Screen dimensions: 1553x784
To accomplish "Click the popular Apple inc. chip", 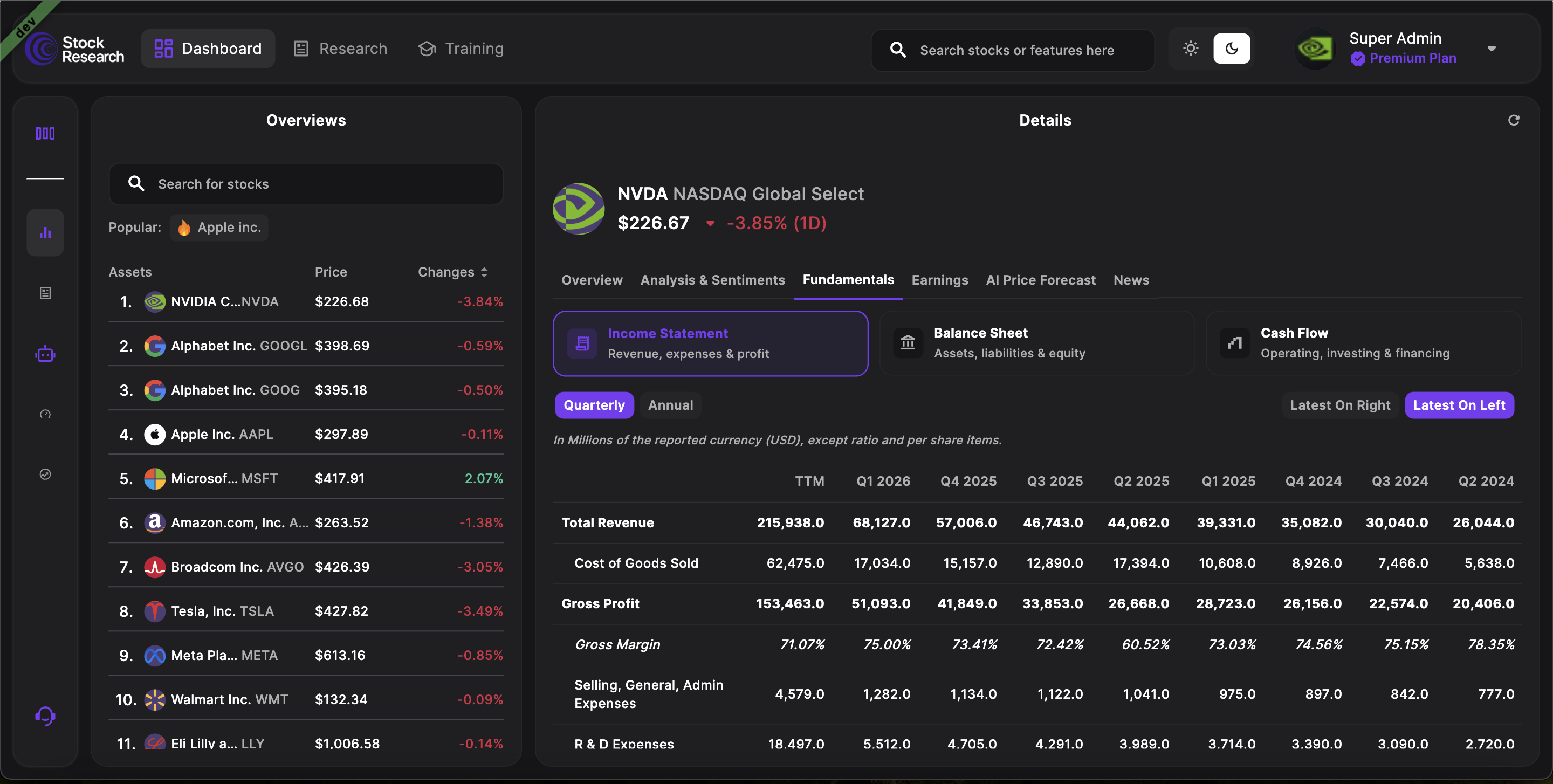I will click(x=219, y=228).
